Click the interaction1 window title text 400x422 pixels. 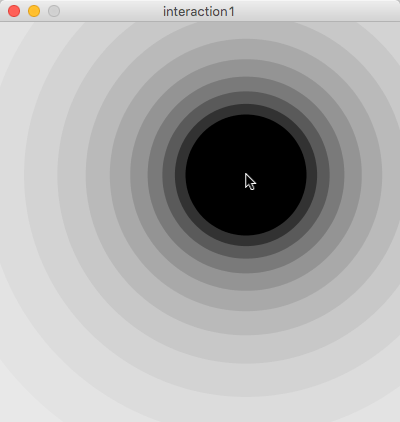(199, 12)
